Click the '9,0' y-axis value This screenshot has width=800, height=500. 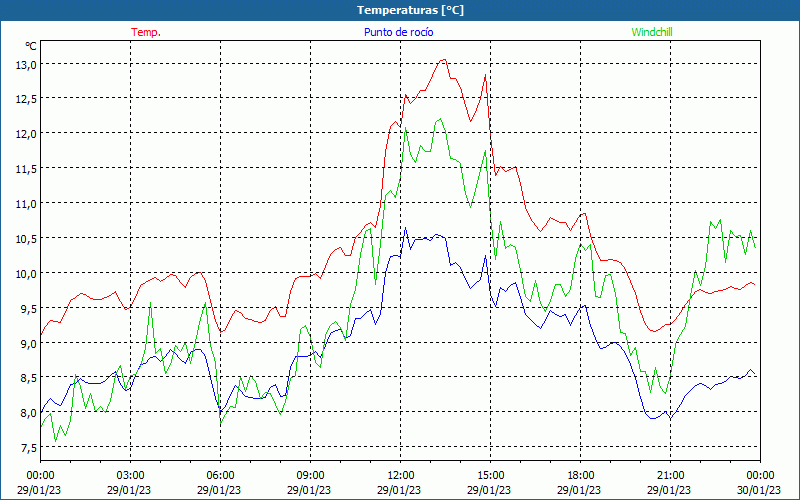click(x=27, y=344)
